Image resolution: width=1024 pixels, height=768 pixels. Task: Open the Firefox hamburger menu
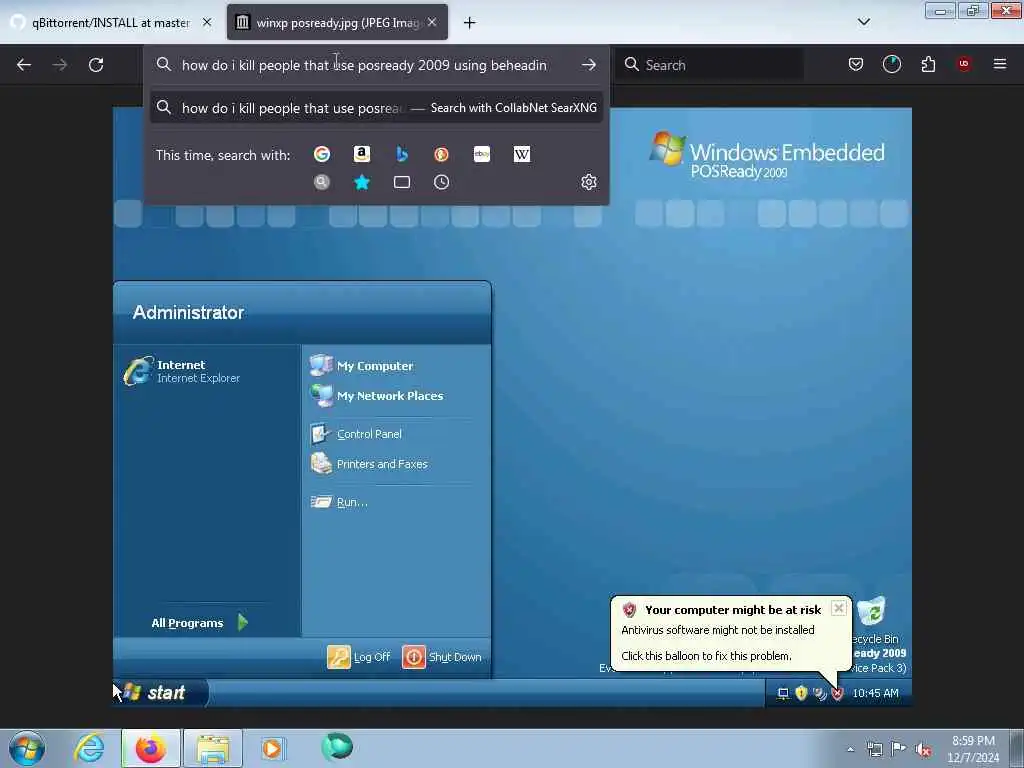pos(1000,64)
